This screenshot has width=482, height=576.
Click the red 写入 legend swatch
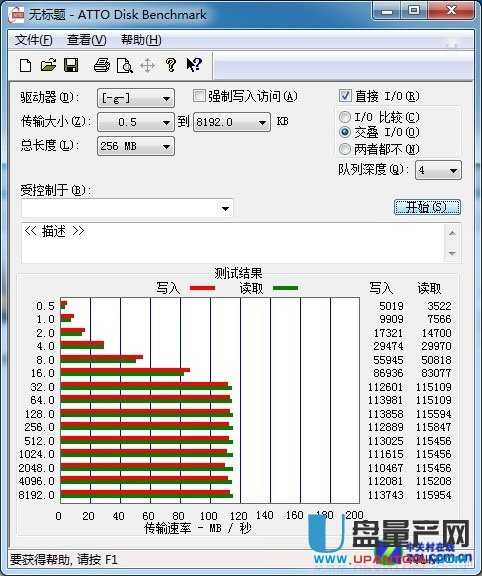tap(202, 288)
